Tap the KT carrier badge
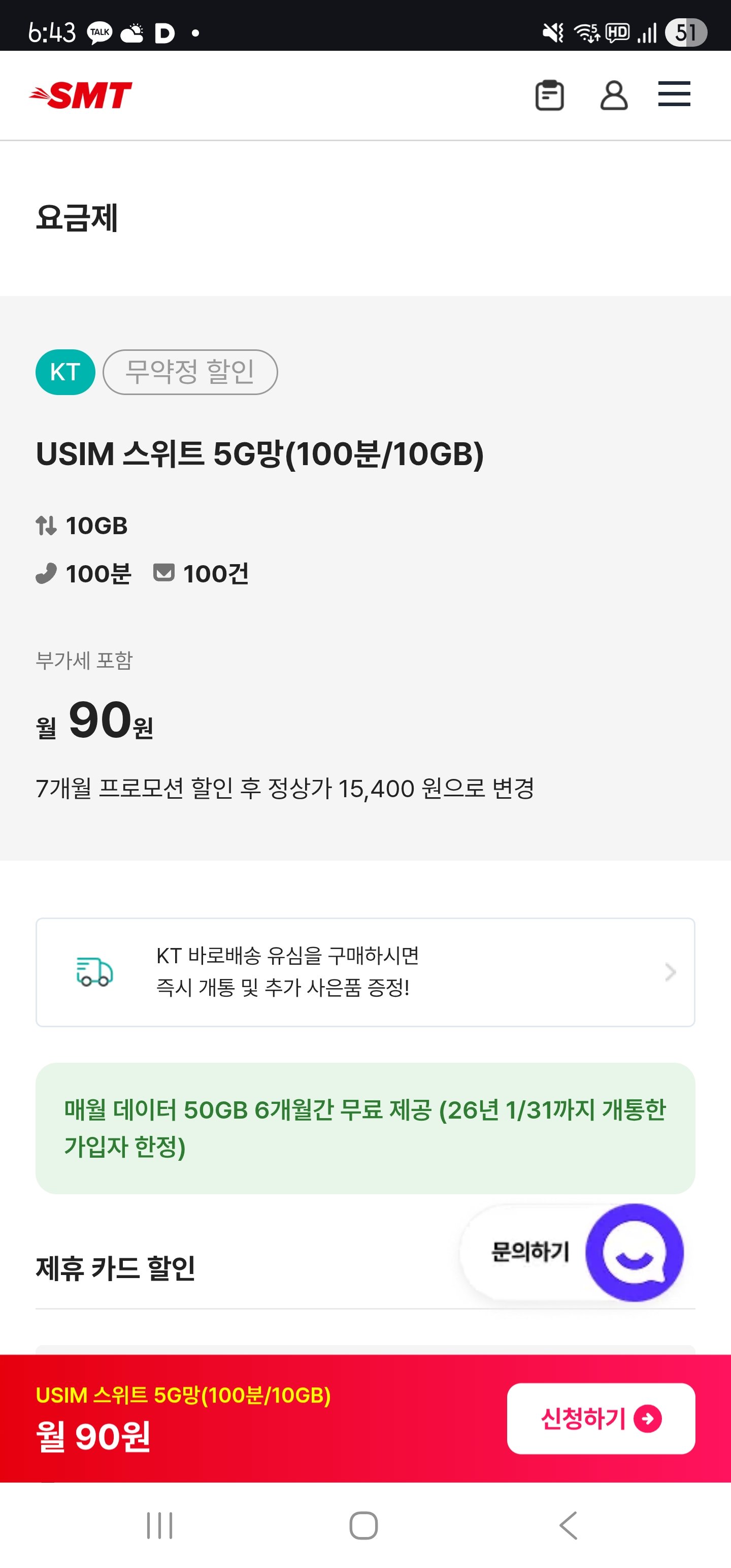 pyautogui.click(x=65, y=372)
